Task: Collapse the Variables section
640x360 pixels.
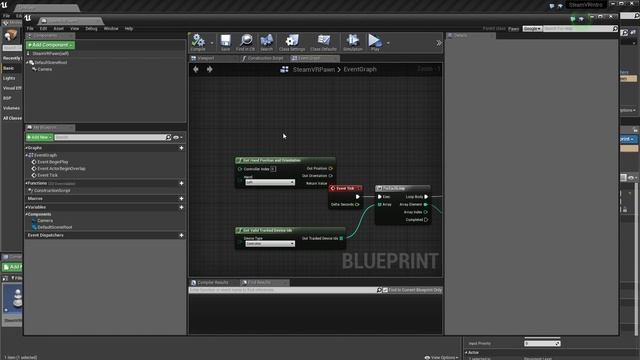Action: point(27,207)
